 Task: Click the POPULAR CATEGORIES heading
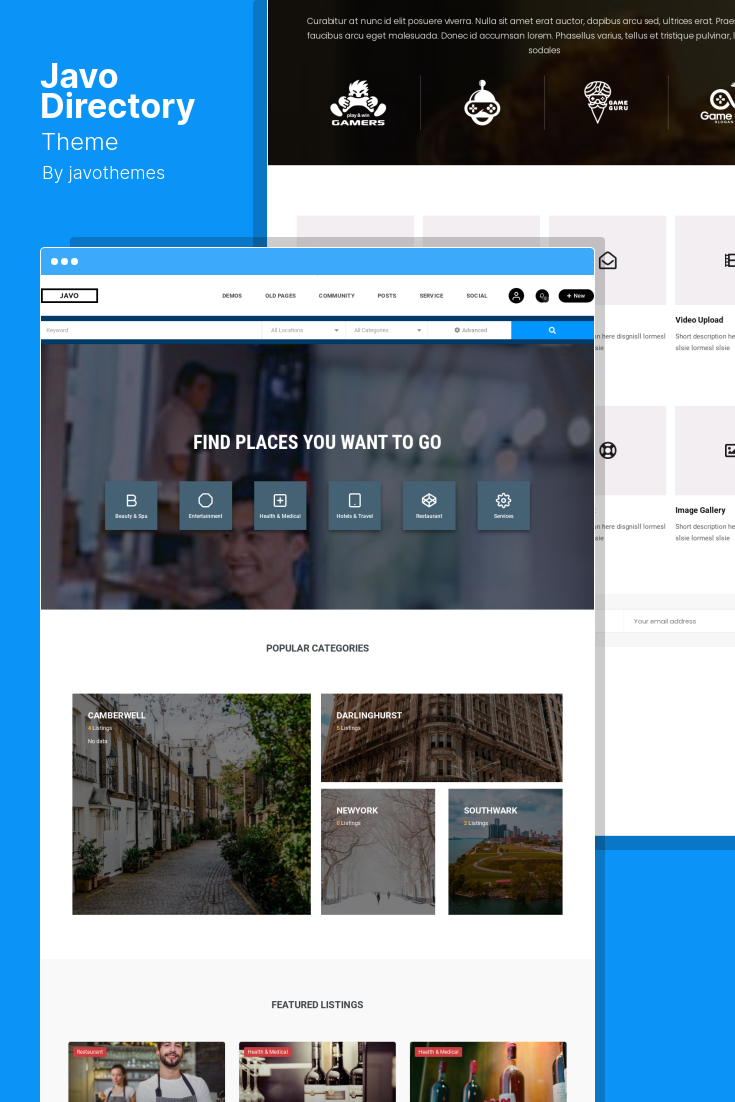(x=318, y=648)
